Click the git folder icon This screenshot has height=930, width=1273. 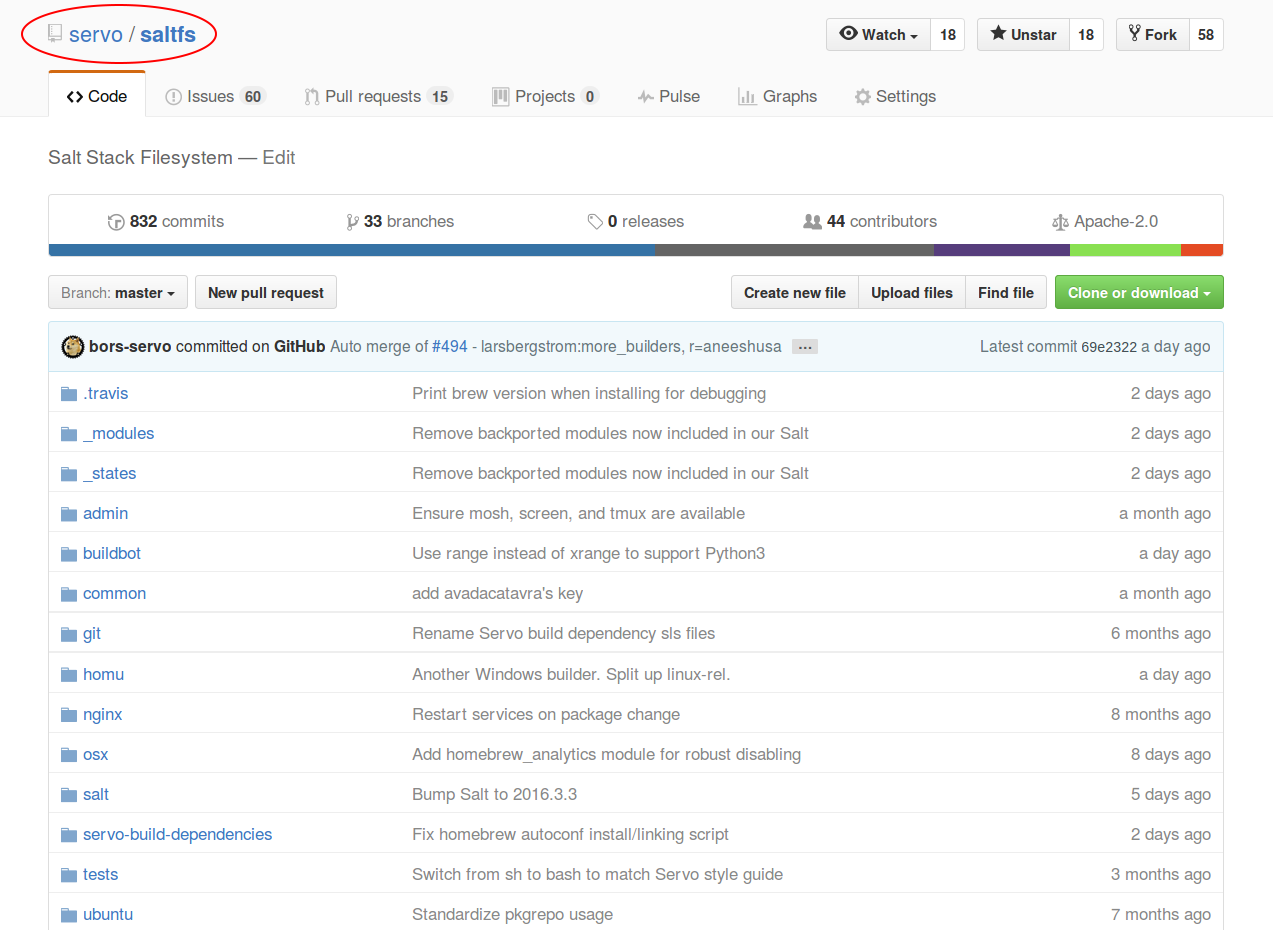[x=69, y=634]
